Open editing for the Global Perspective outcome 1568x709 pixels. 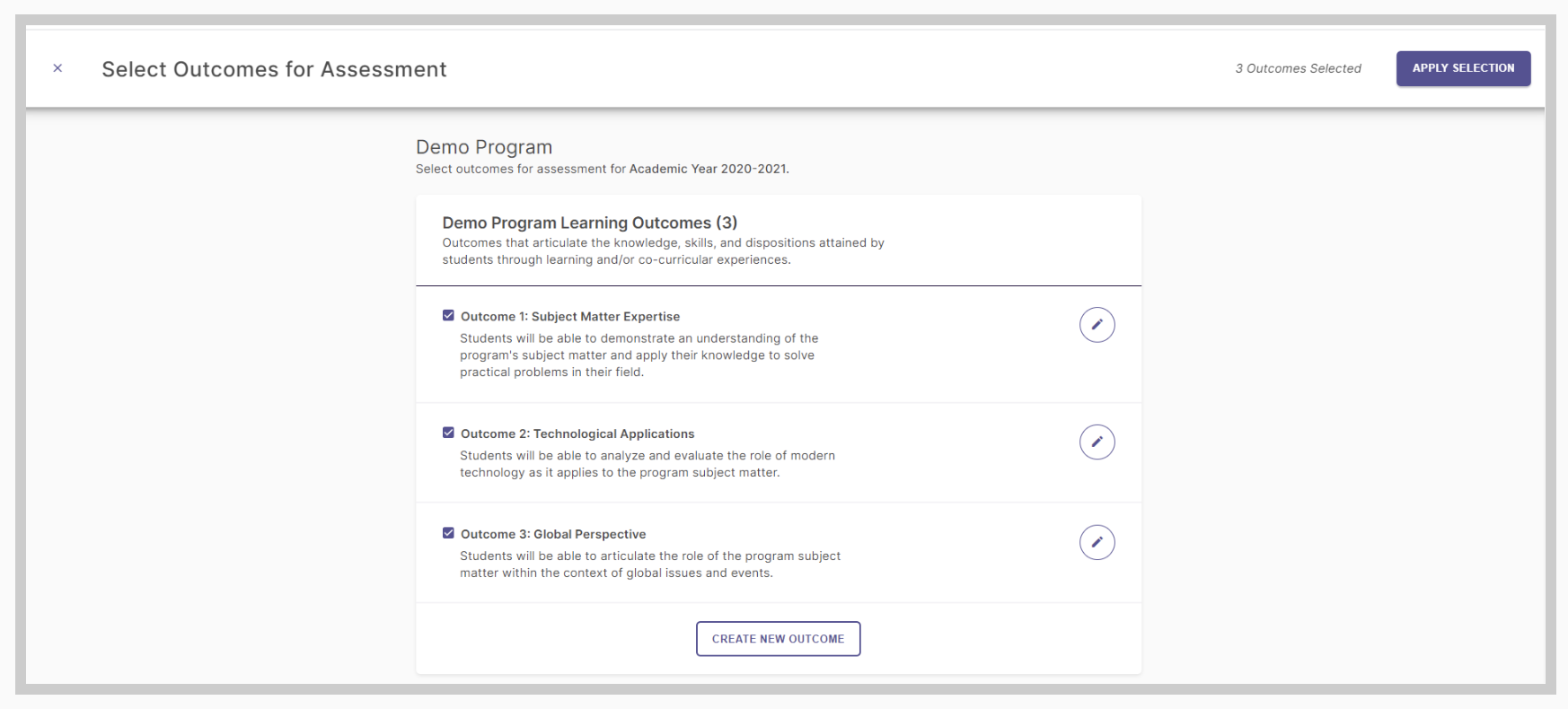click(1097, 542)
